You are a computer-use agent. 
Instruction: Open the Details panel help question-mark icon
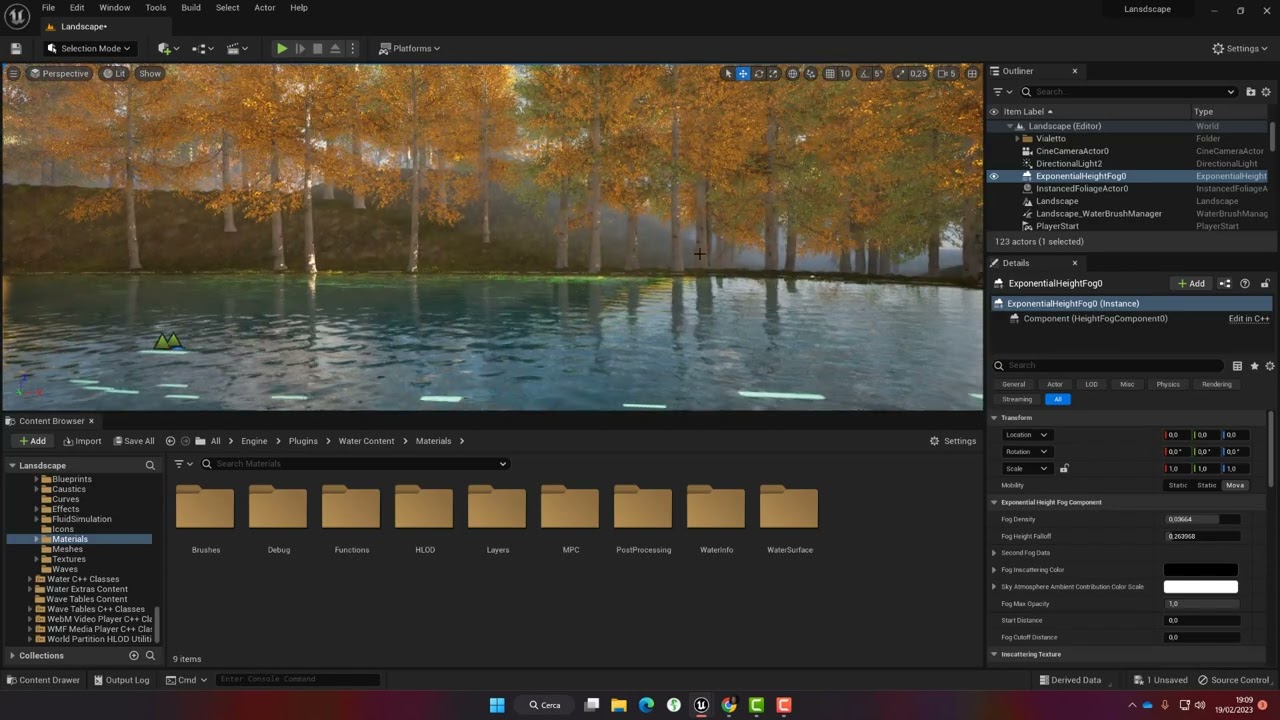[1245, 283]
